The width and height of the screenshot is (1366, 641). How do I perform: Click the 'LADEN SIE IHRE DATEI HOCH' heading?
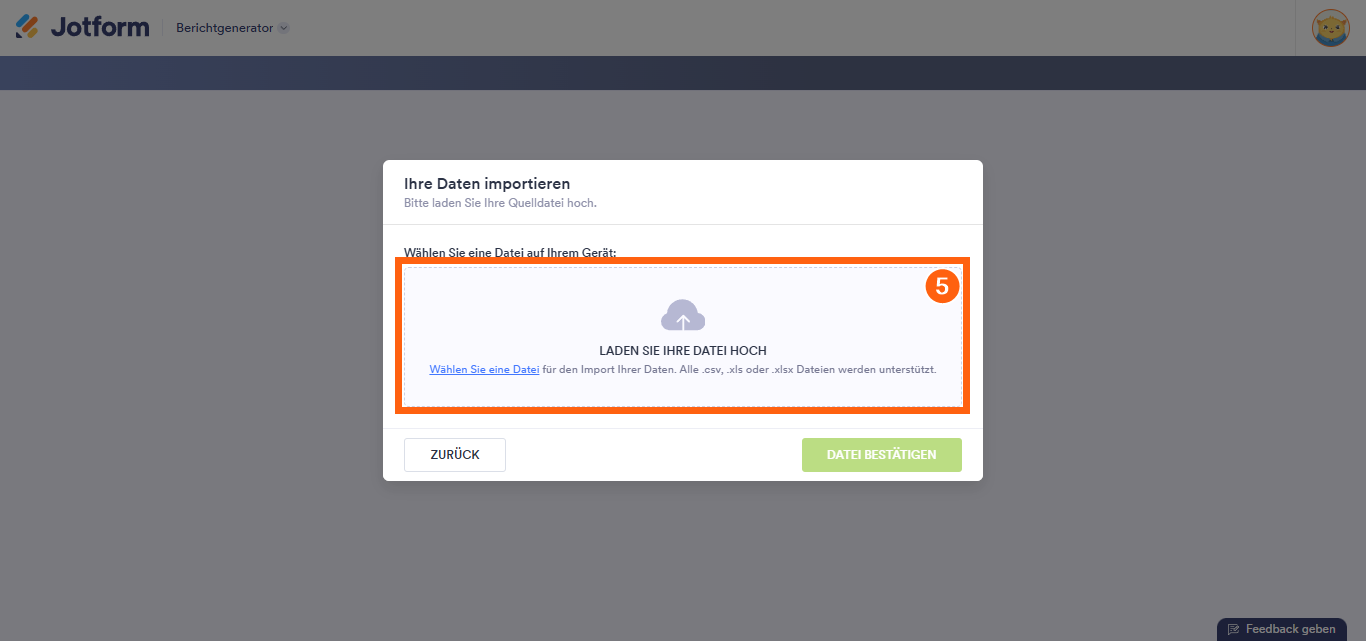pos(683,351)
